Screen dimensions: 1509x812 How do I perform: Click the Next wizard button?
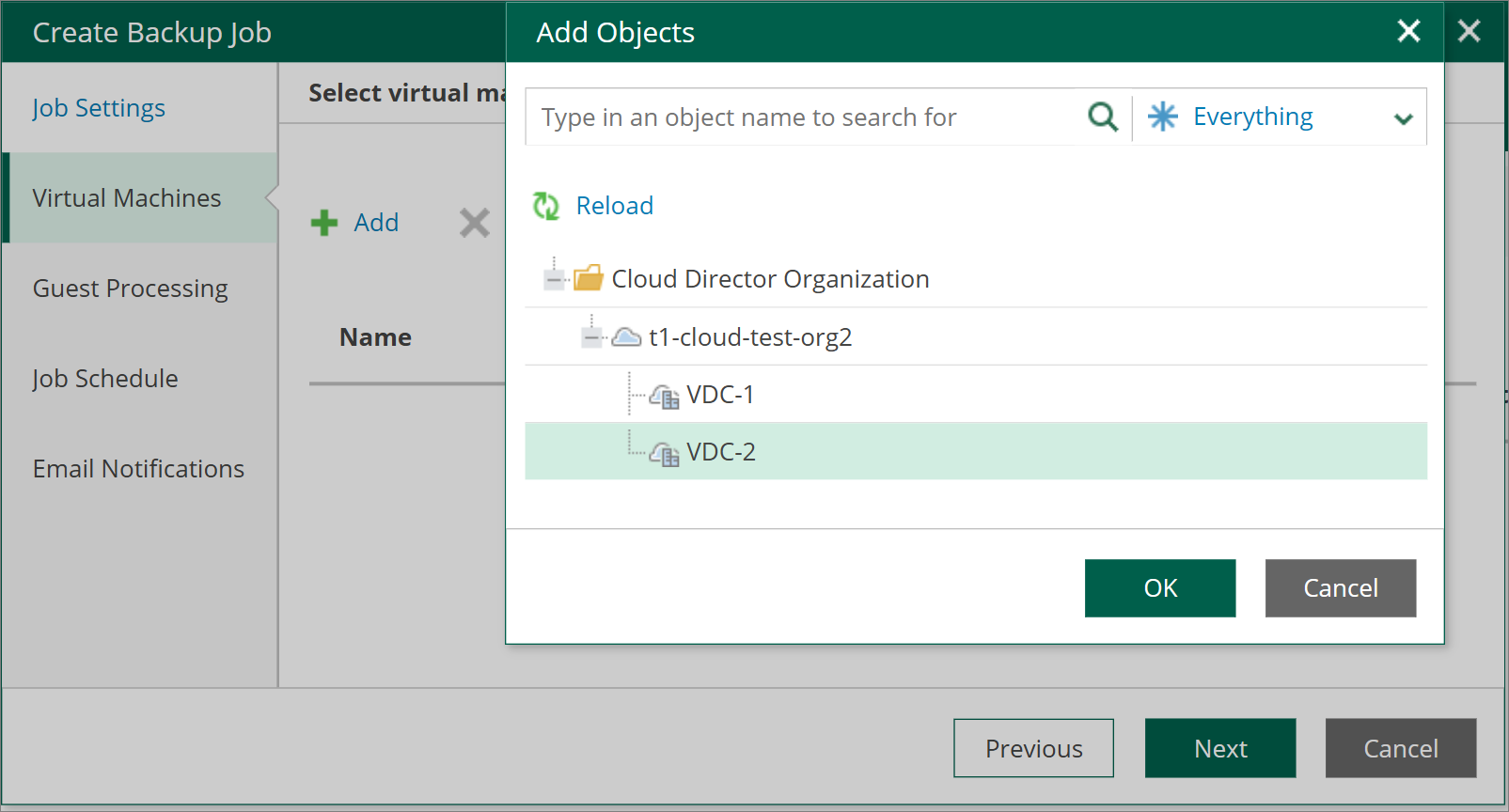click(1220, 748)
